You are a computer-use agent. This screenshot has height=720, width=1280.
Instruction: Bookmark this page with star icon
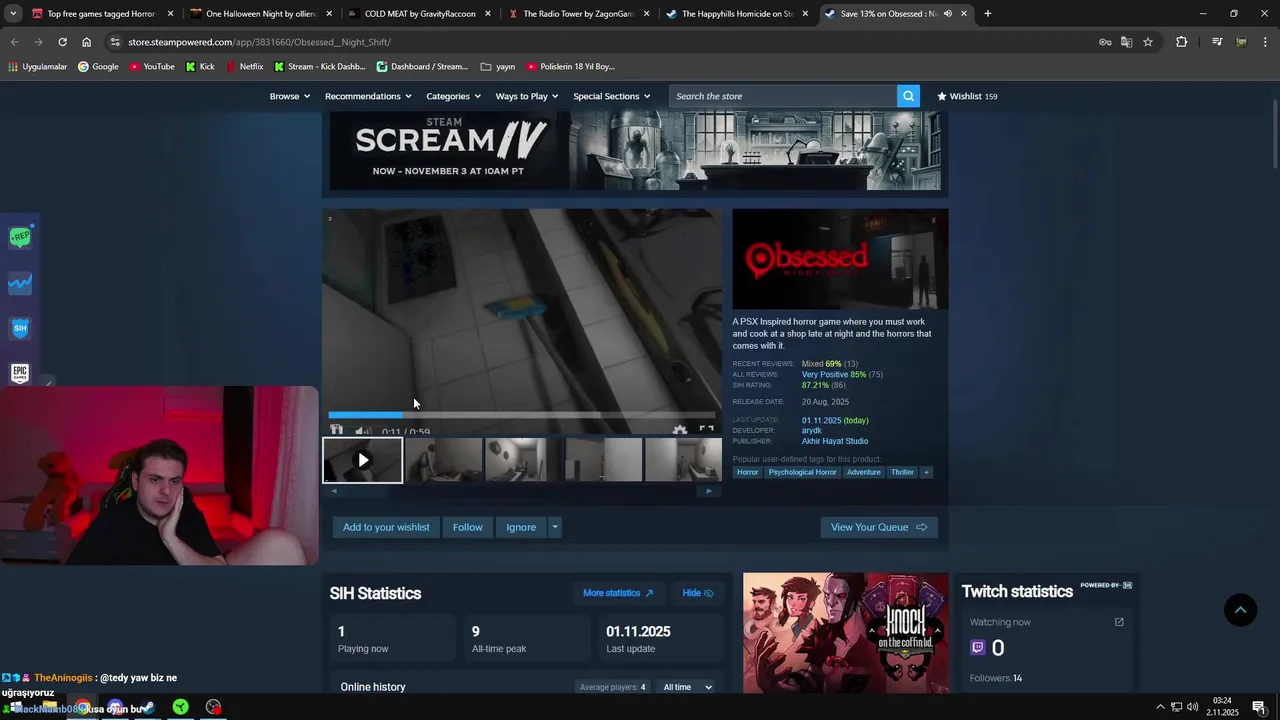tap(1148, 42)
